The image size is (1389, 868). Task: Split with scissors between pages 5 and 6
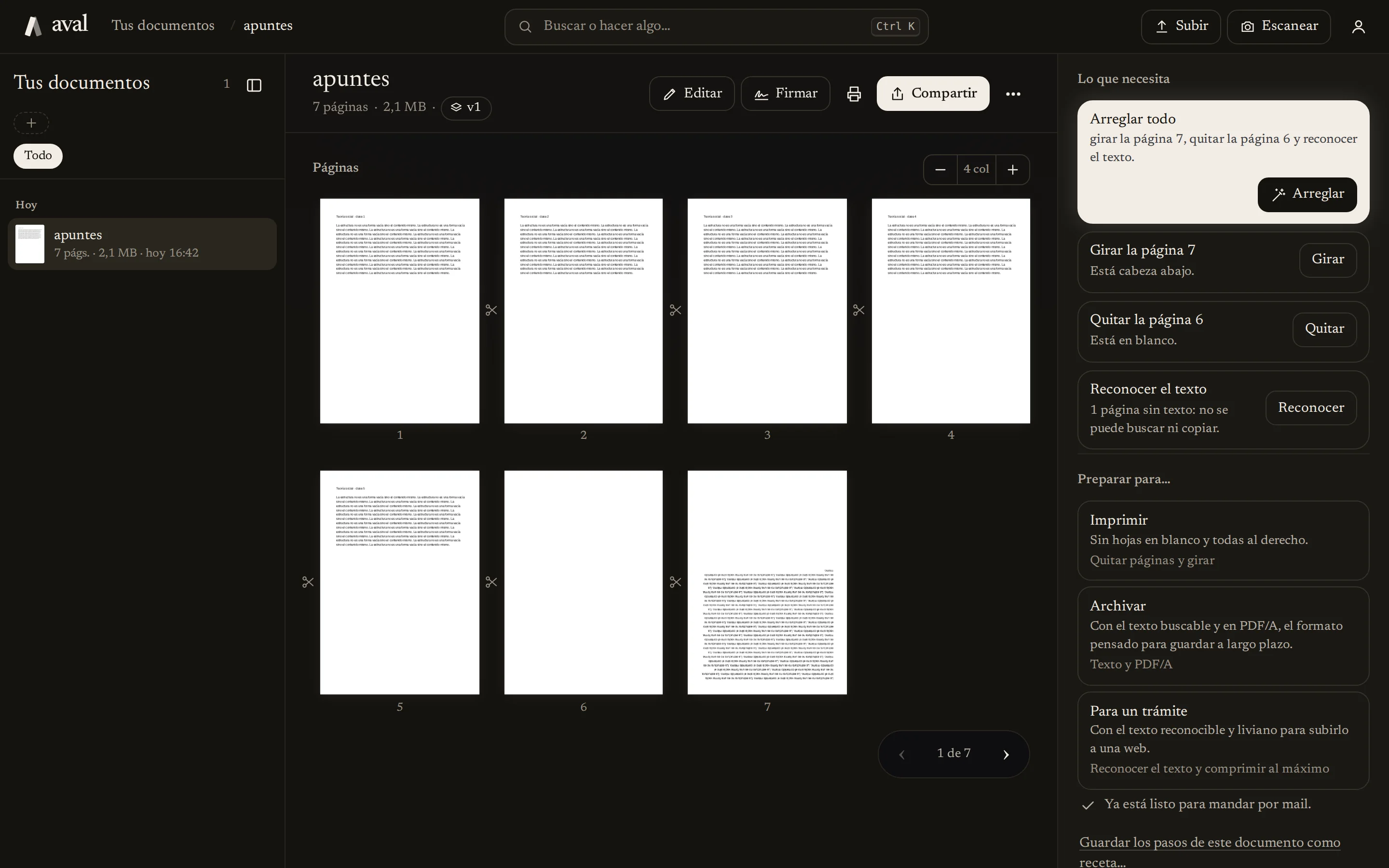pyautogui.click(x=491, y=583)
